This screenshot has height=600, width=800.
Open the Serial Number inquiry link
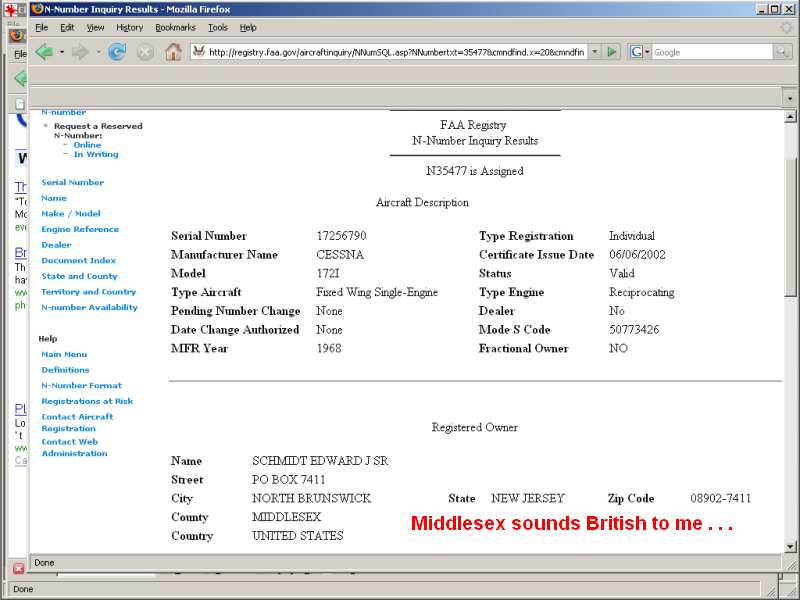pos(72,182)
